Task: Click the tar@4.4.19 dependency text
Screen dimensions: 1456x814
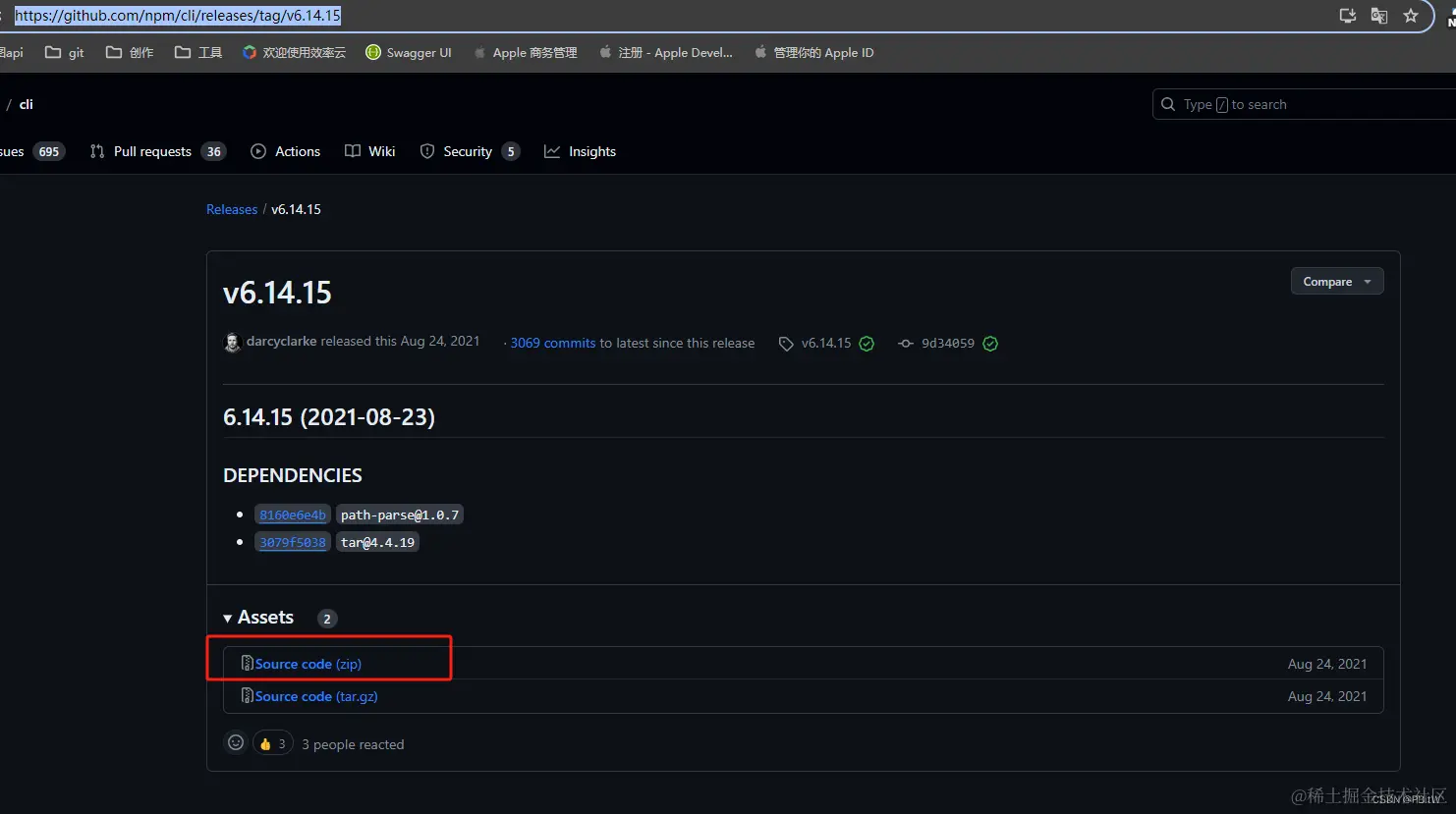Action: [x=377, y=542]
